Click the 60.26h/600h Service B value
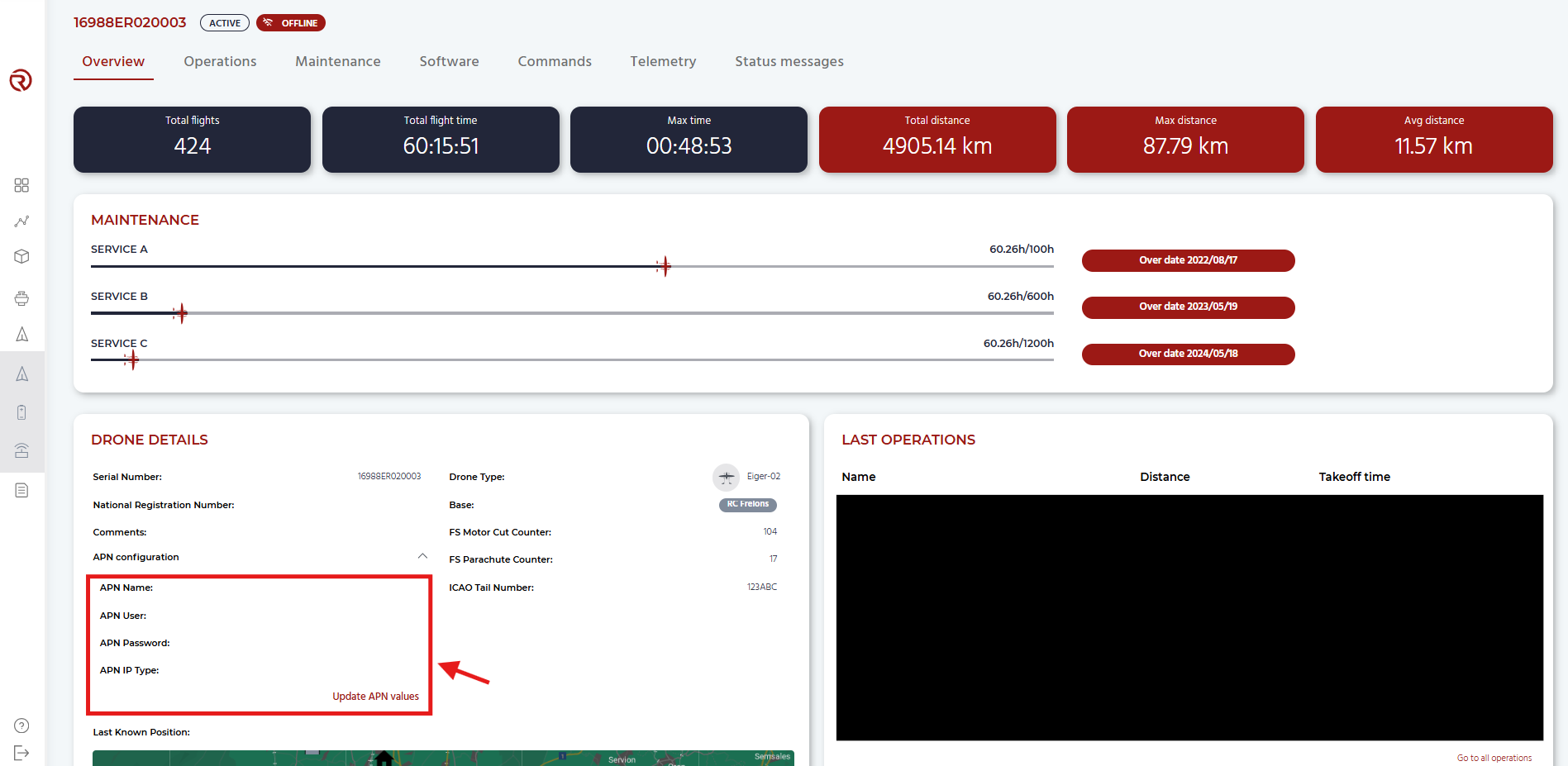The height and width of the screenshot is (766, 1568). (1021, 296)
